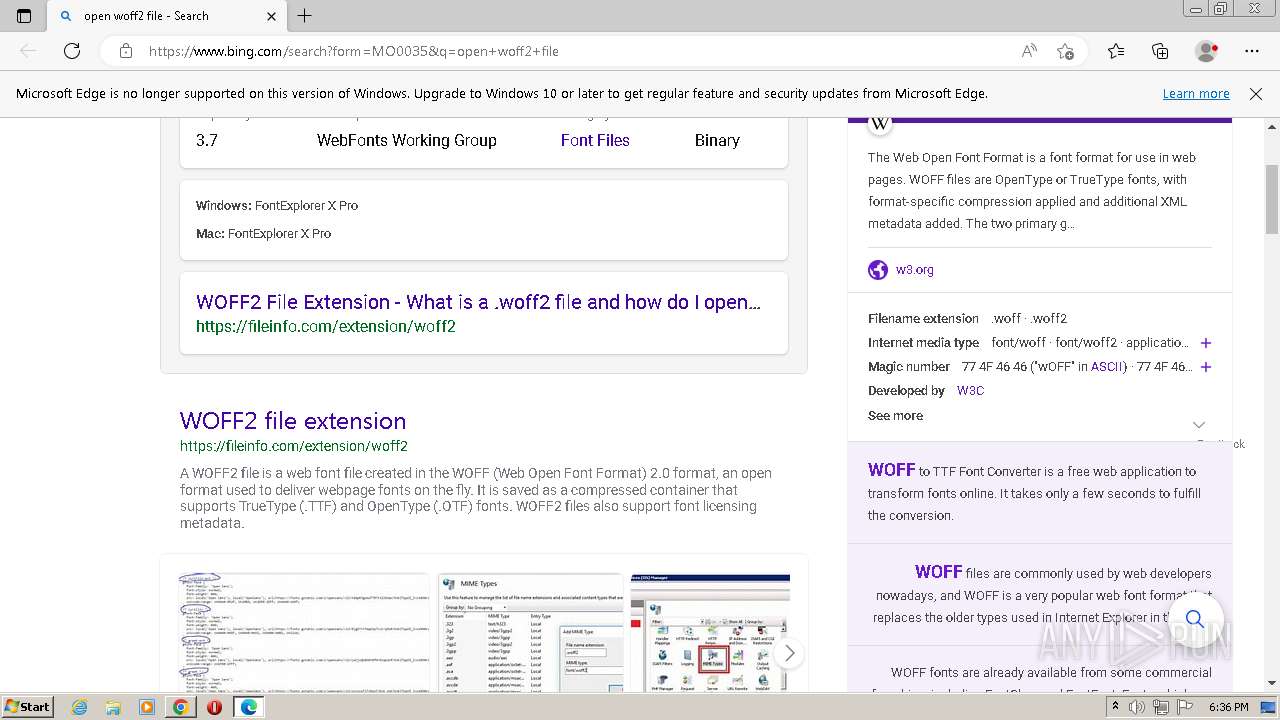
Task: Click the green fileinfo.com URL in the card
Action: (326, 327)
